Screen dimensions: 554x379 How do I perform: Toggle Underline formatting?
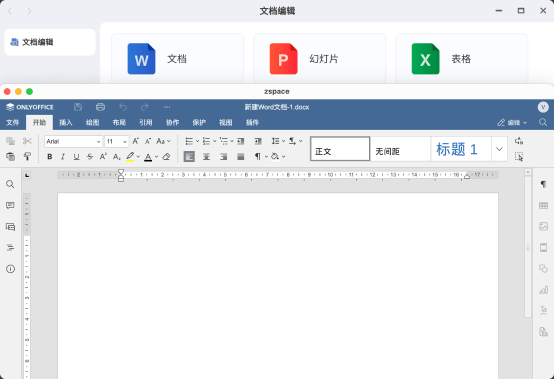click(x=76, y=156)
